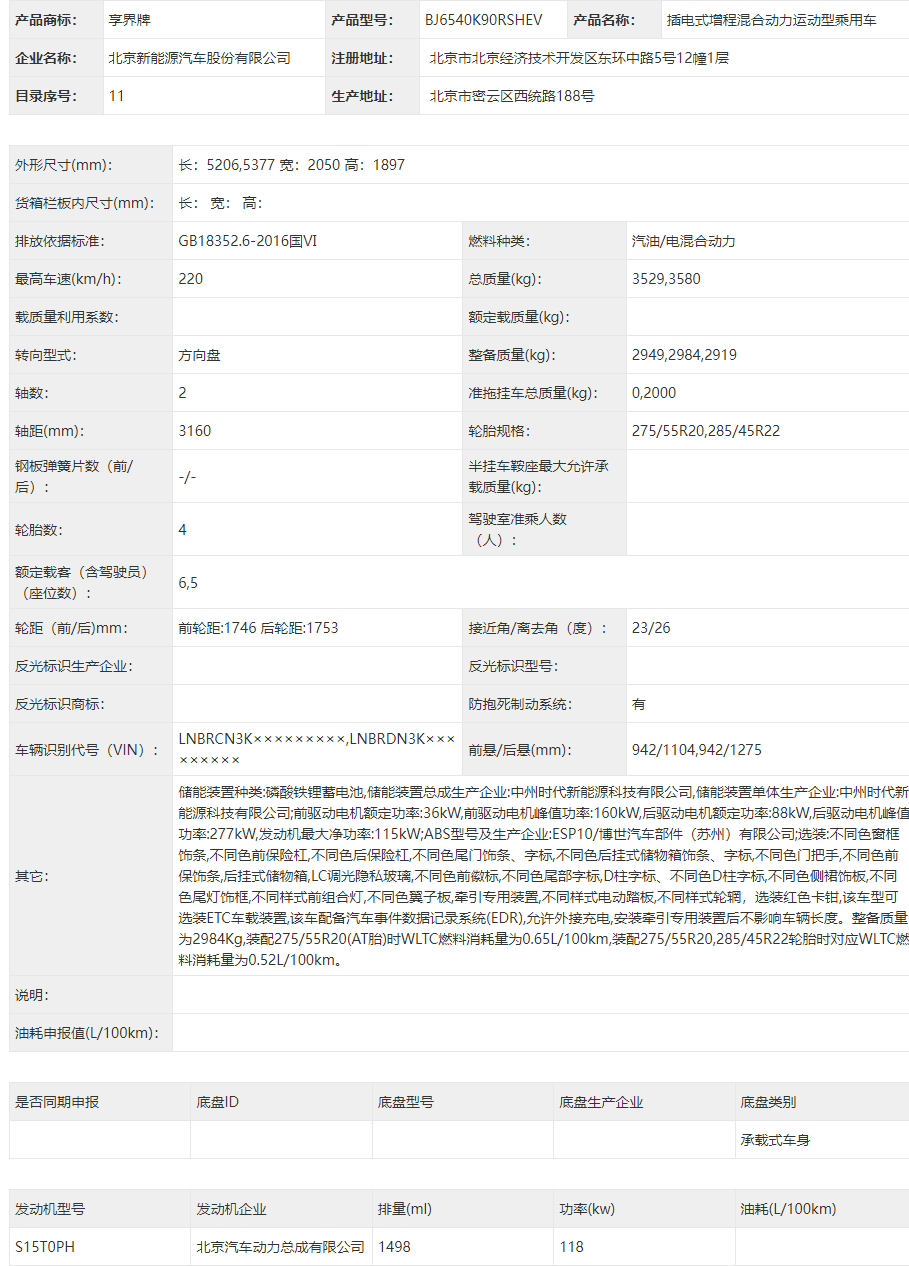Click the 载质量利用系数 label

(x=66, y=317)
